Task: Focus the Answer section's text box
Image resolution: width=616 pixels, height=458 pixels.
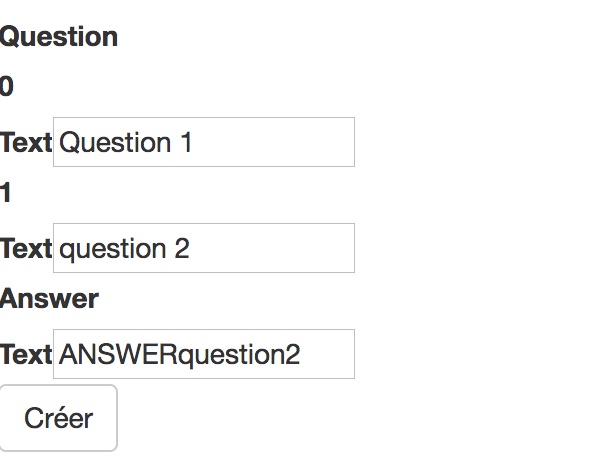Action: click(x=204, y=354)
